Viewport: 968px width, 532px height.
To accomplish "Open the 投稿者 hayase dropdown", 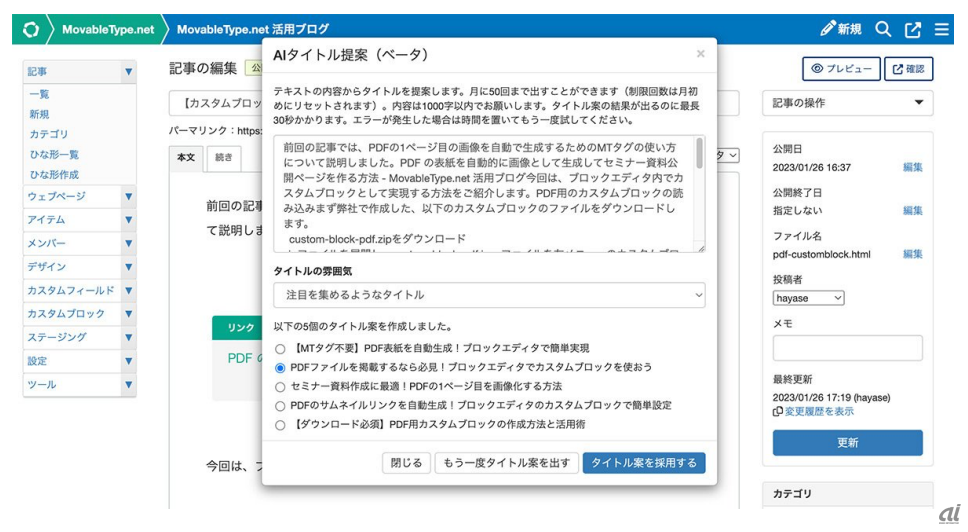I will coord(808,298).
